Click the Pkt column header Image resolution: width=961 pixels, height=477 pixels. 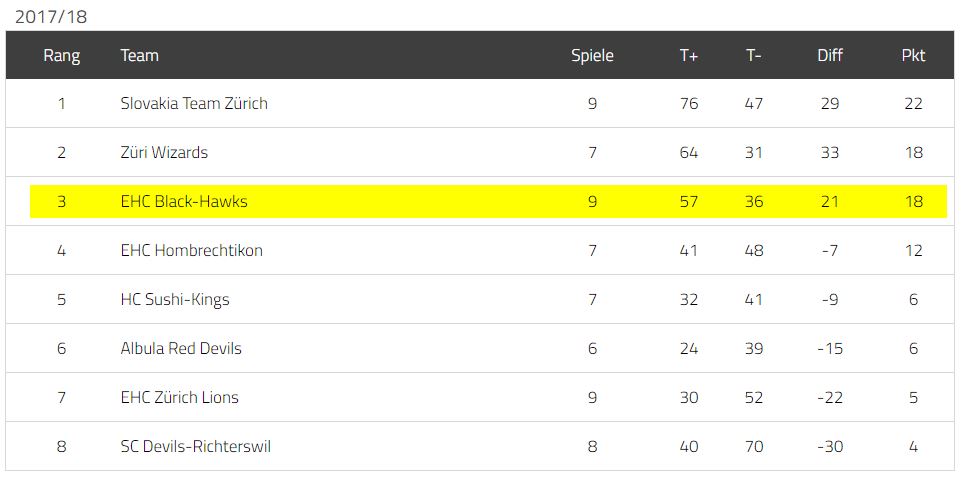tap(913, 55)
